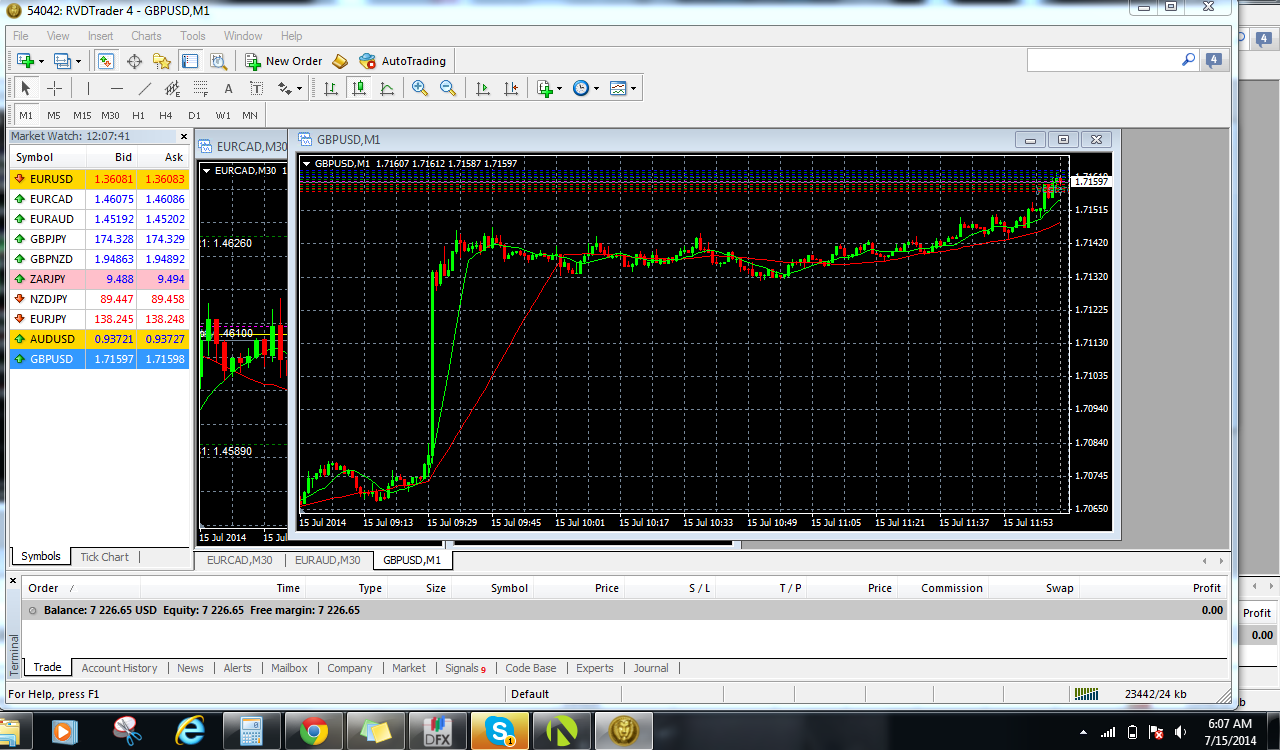1280x750 pixels.
Task: Open the Insert menu
Action: click(101, 36)
